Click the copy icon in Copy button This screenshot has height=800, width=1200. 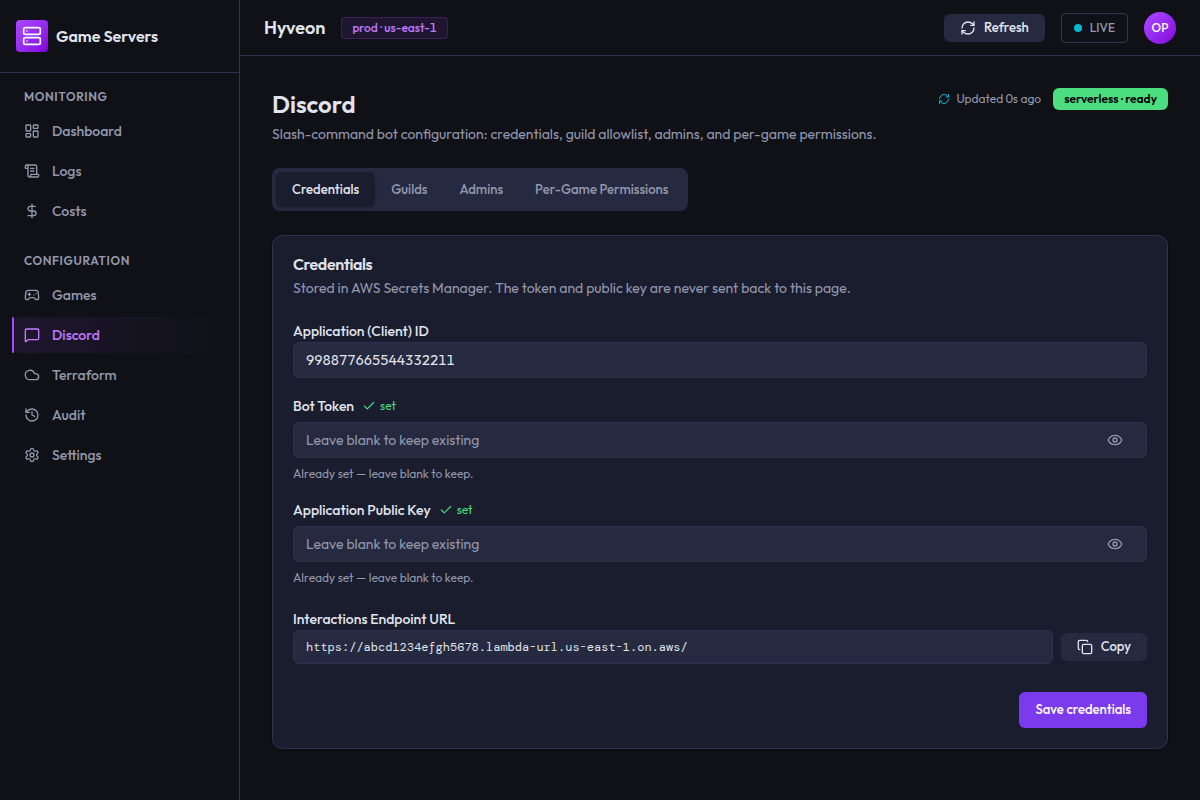(1085, 647)
